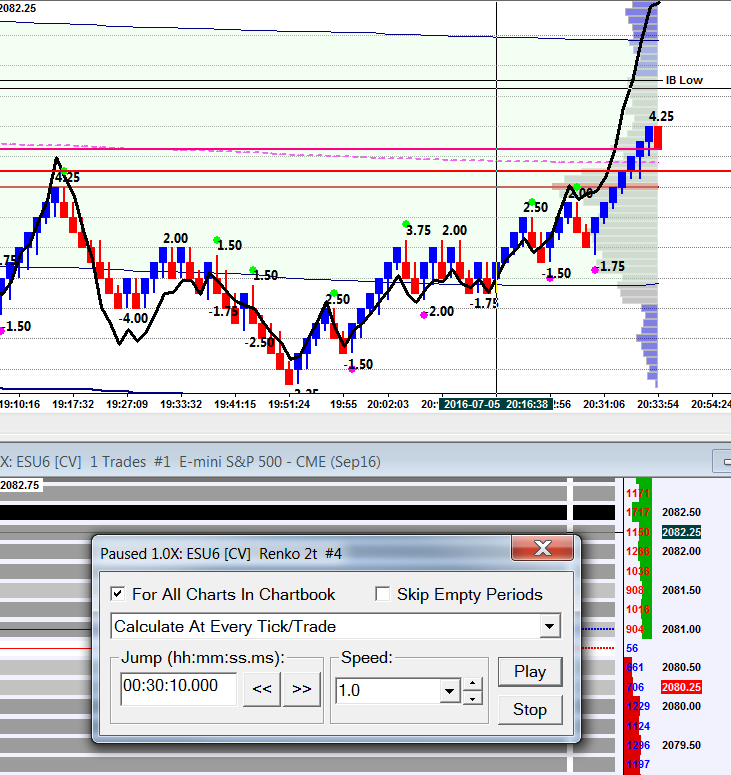
Task: Jump backward with the << button
Action: click(262, 689)
